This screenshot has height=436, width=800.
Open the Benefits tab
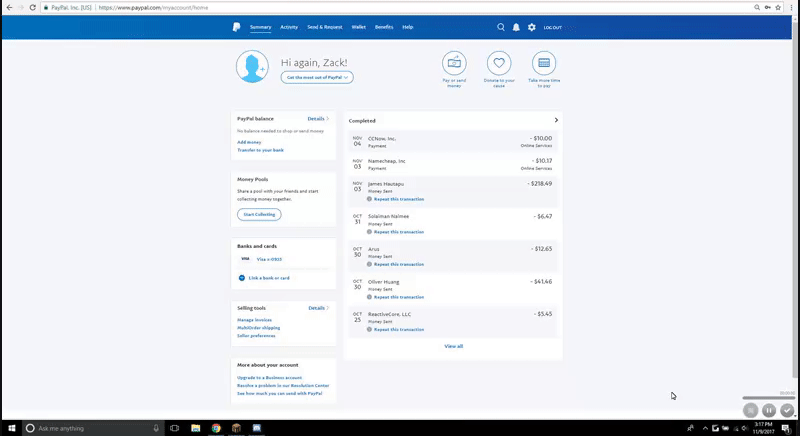[x=384, y=27]
